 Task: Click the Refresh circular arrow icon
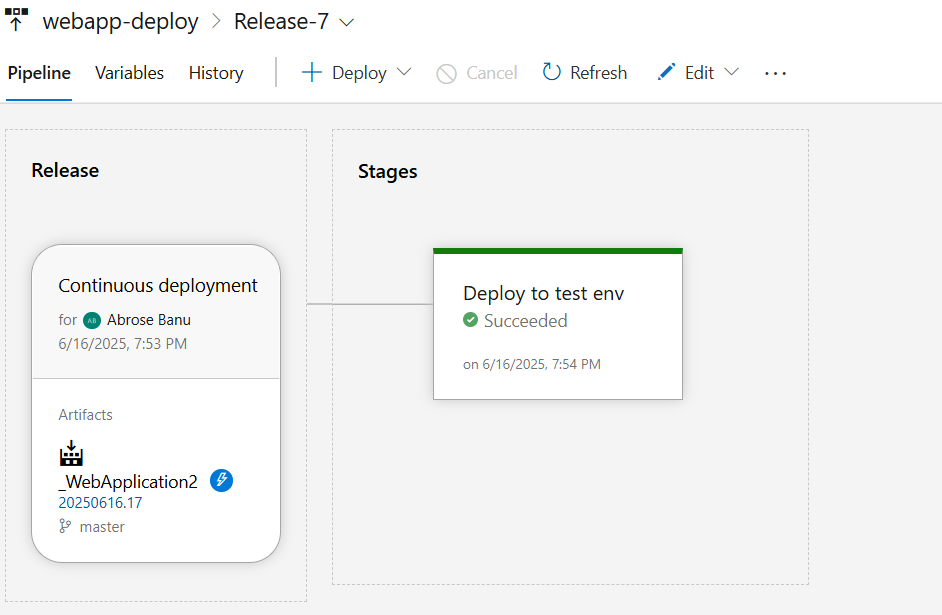[x=552, y=72]
